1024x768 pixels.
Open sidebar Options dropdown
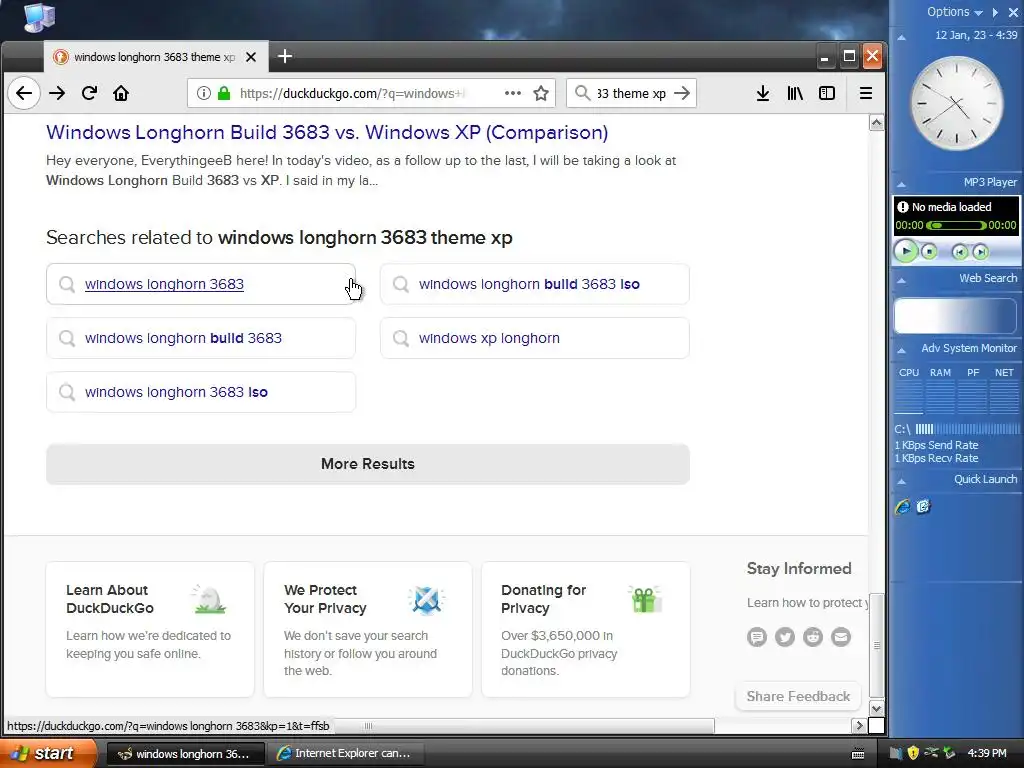tap(955, 12)
